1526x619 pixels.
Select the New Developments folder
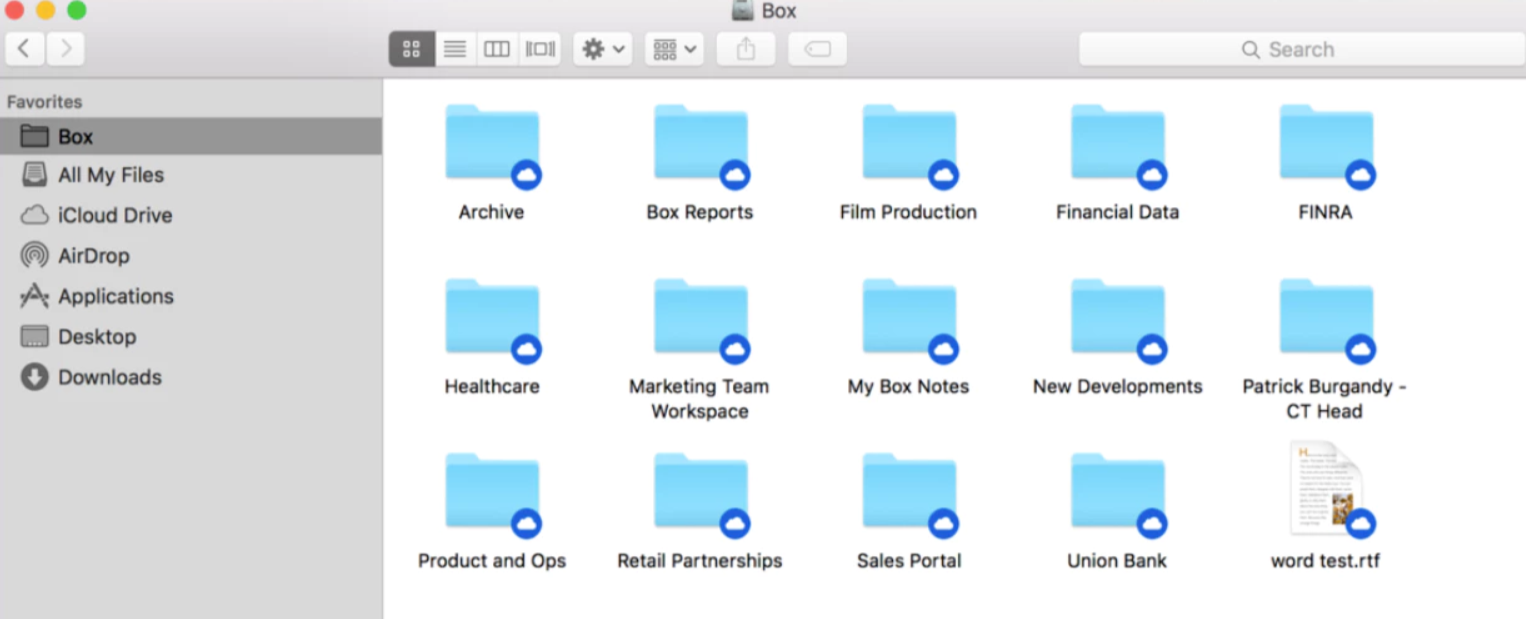pyautogui.click(x=1117, y=320)
